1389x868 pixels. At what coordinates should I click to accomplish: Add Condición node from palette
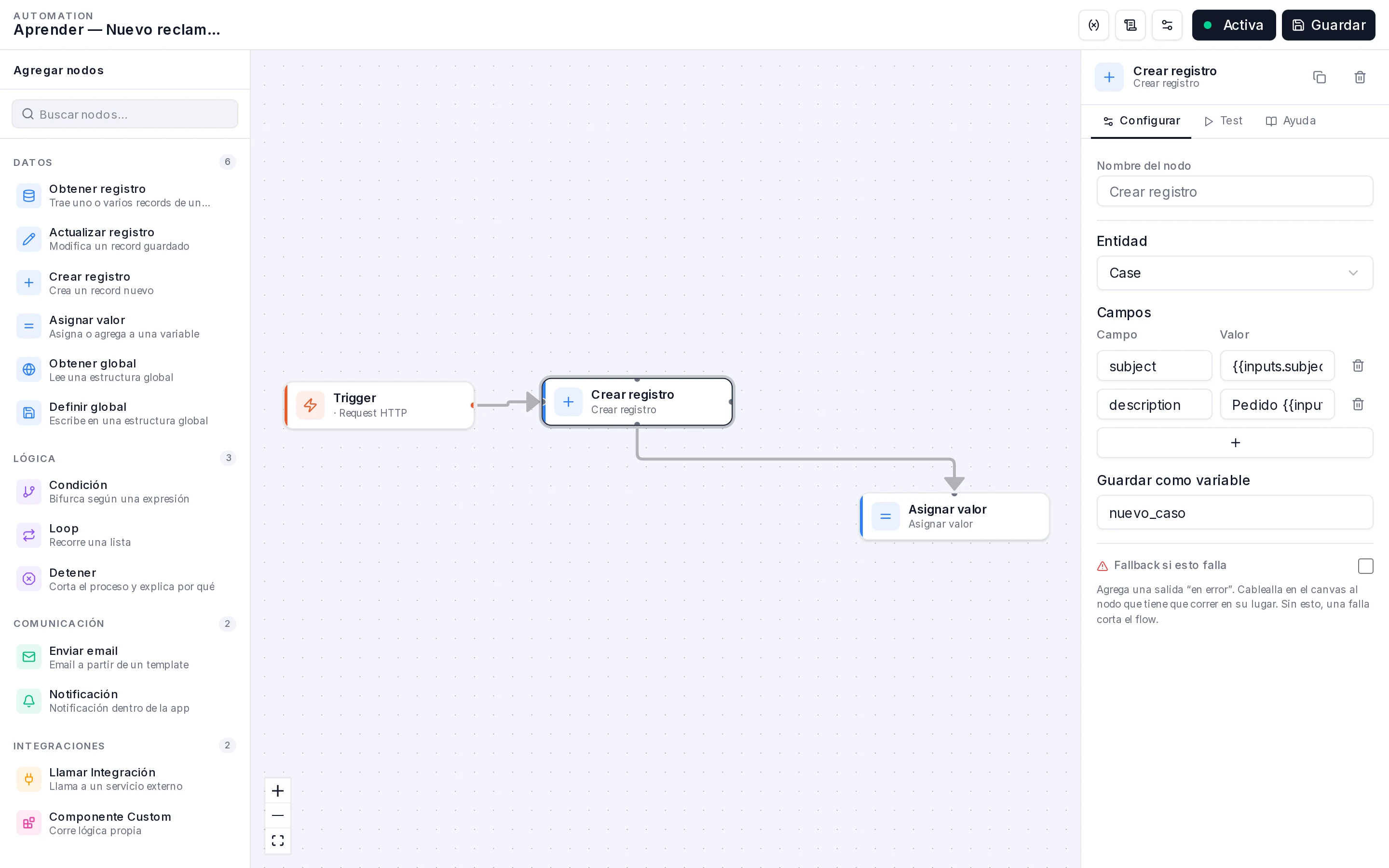tap(125, 491)
